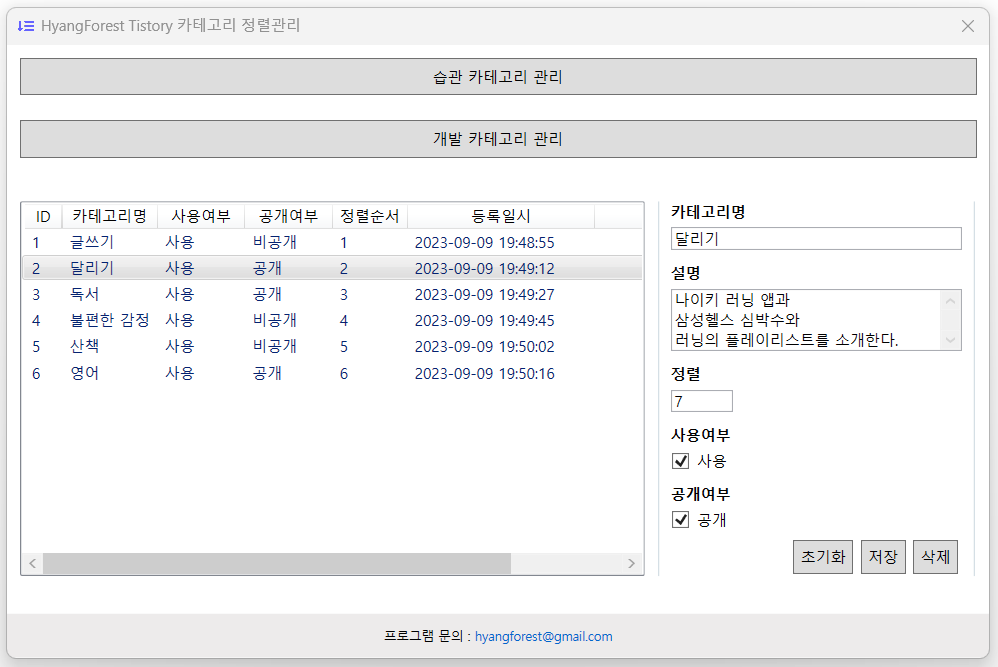This screenshot has width=998, height=667.
Task: Click 사용 in the 불편한 감정 row
Action: (x=179, y=320)
